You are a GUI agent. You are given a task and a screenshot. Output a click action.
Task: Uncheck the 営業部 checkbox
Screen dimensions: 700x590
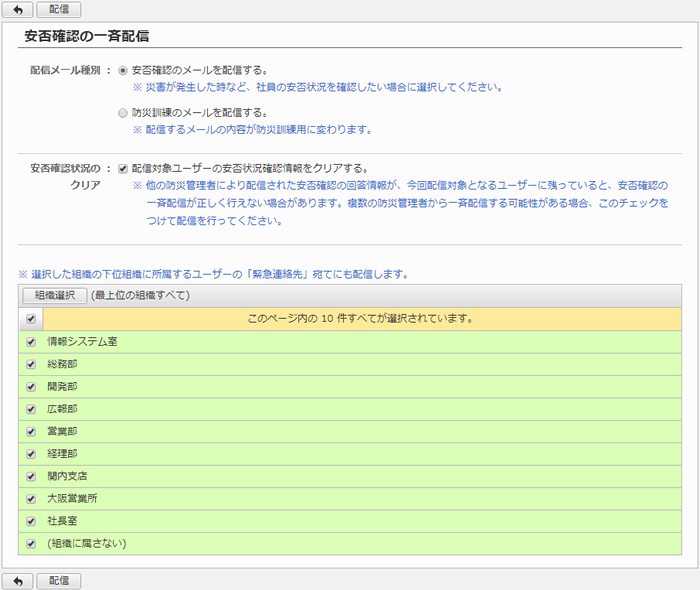[31, 431]
